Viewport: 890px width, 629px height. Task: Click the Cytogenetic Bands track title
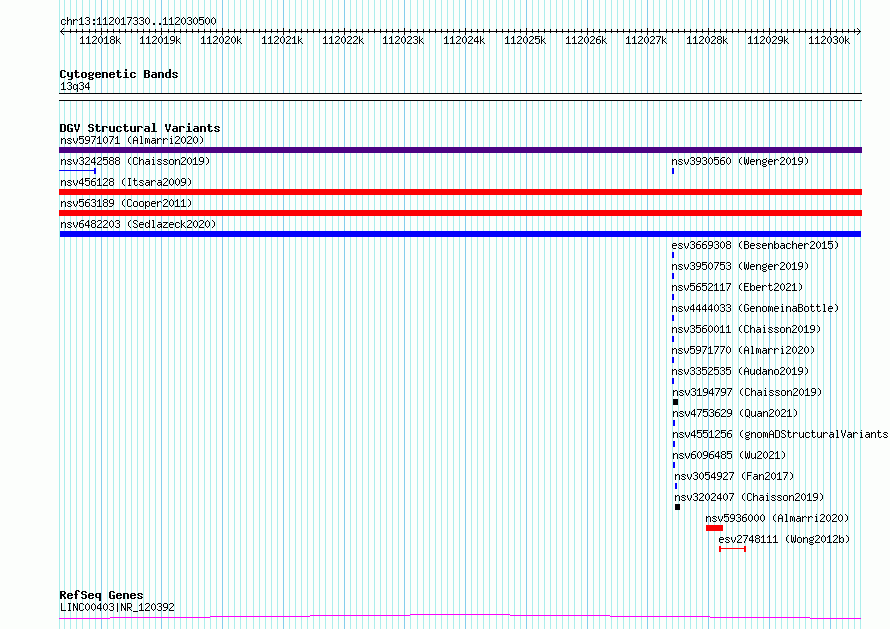click(119, 74)
